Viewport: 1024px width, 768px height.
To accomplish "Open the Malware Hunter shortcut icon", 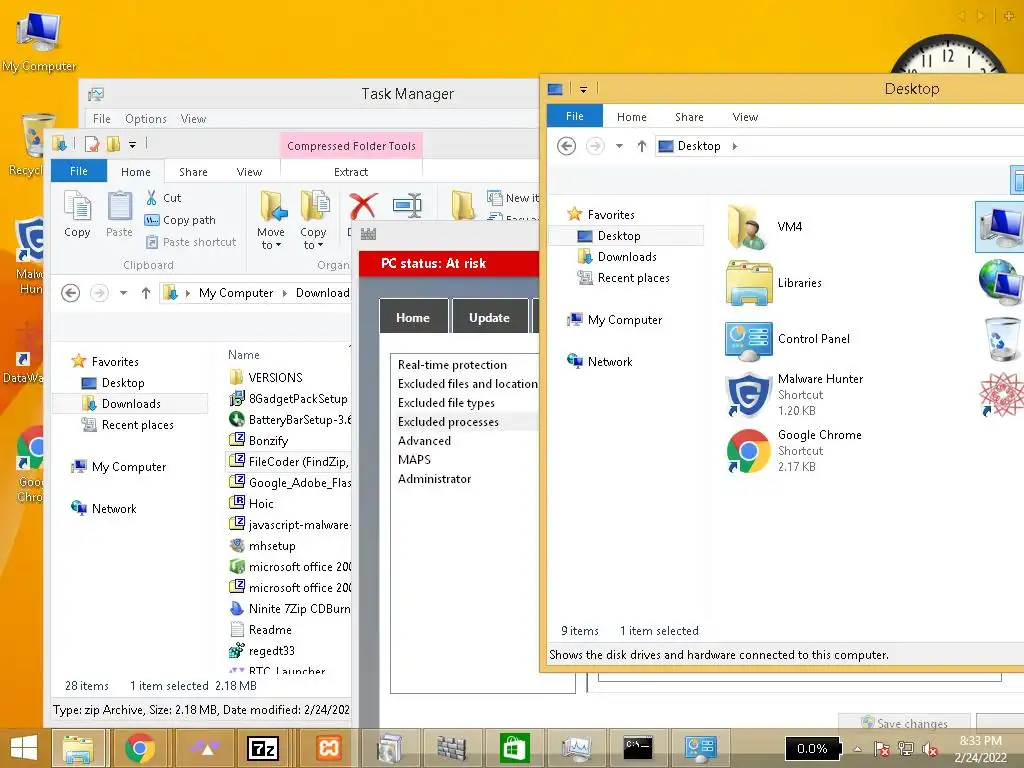I will point(748,394).
